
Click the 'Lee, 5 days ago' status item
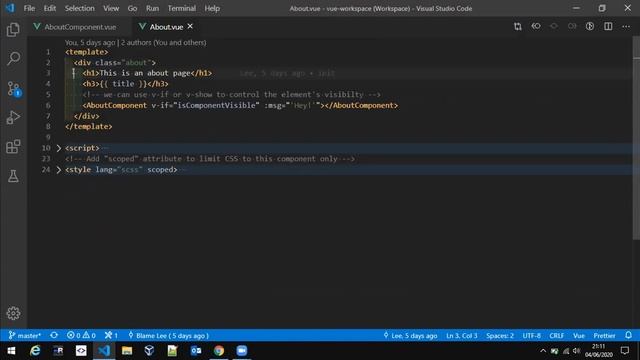(410, 336)
